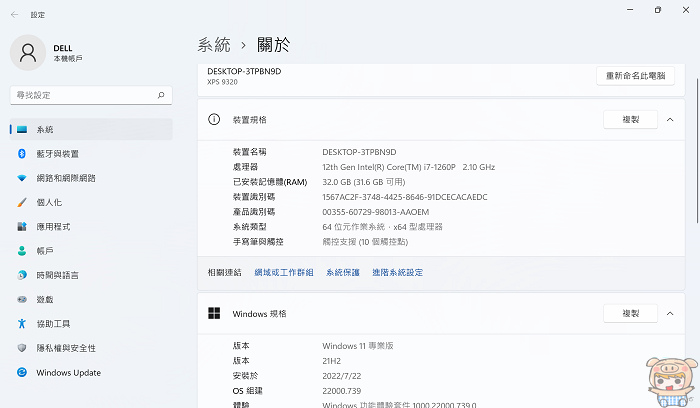Click the vertical scrollbar on the right
Image resolution: width=700 pixels, height=408 pixels.
(x=697, y=150)
